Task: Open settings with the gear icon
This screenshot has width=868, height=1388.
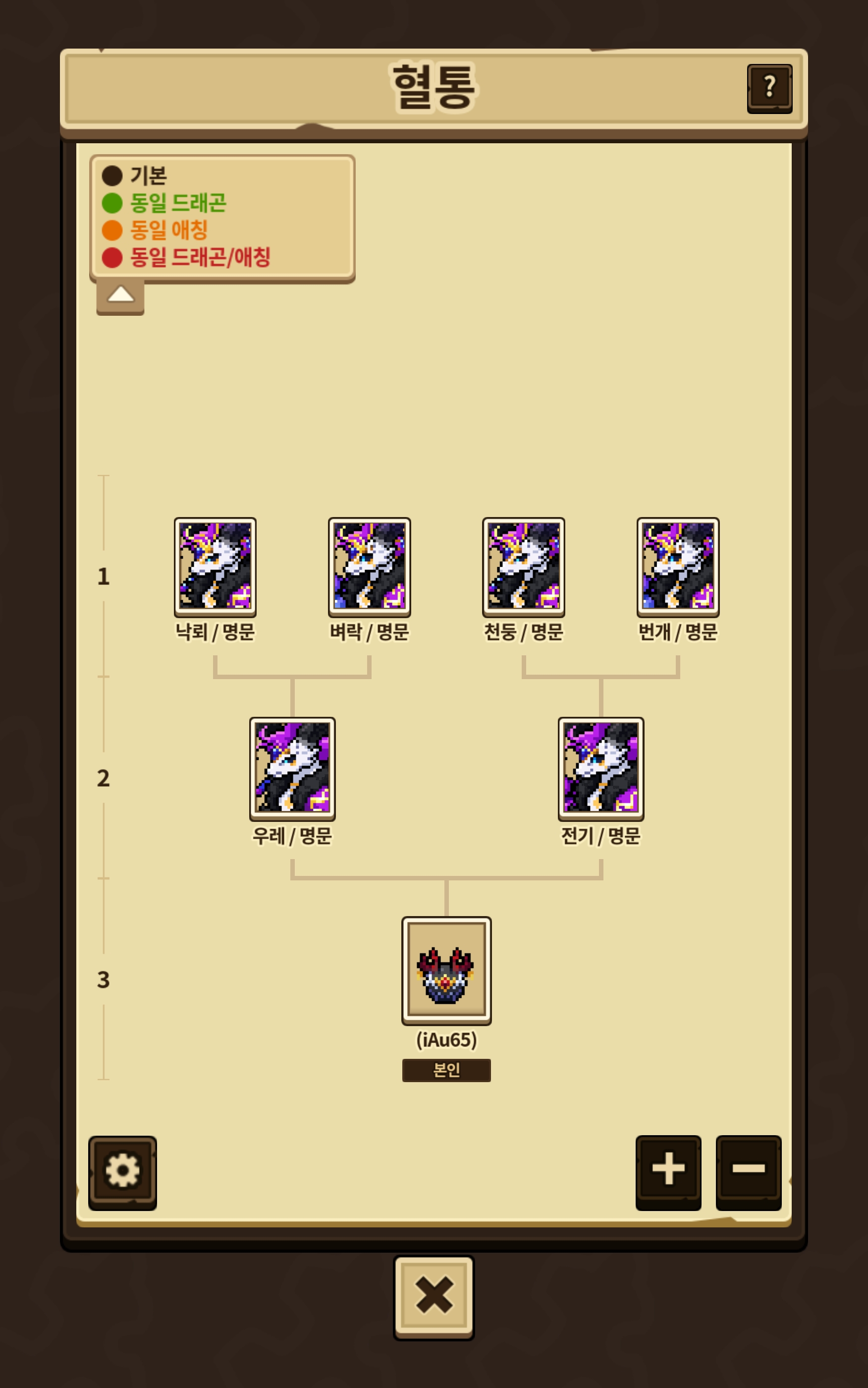Action: coord(122,1172)
